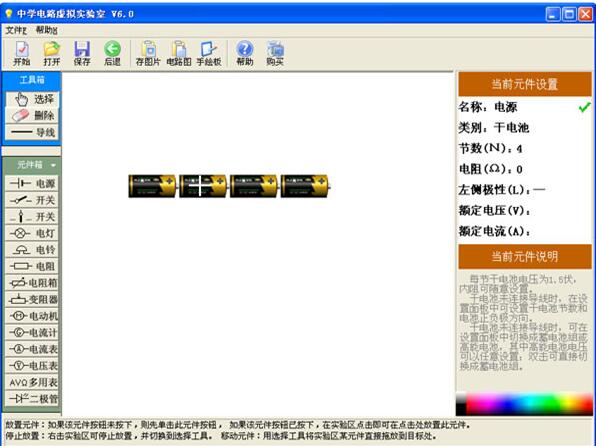The width and height of the screenshot is (596, 446).
Task: Activate the 删除 eraser tool
Action: click(x=32, y=116)
